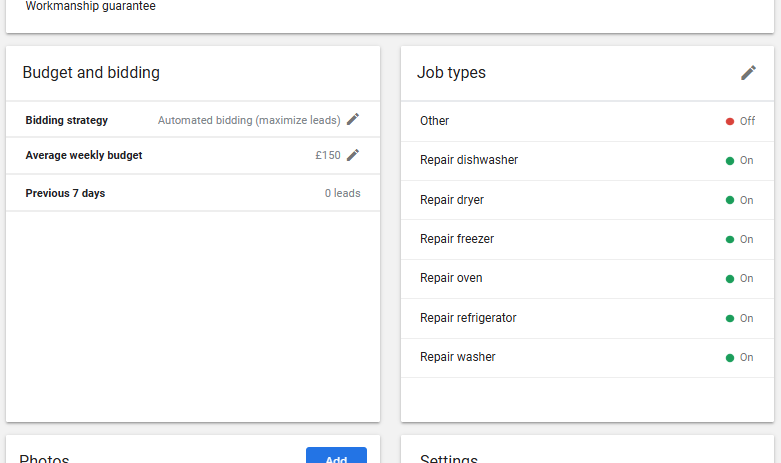Screen dimensions: 781x463
Task: Click the Previous 7 days leads row
Action: click(x=192, y=193)
